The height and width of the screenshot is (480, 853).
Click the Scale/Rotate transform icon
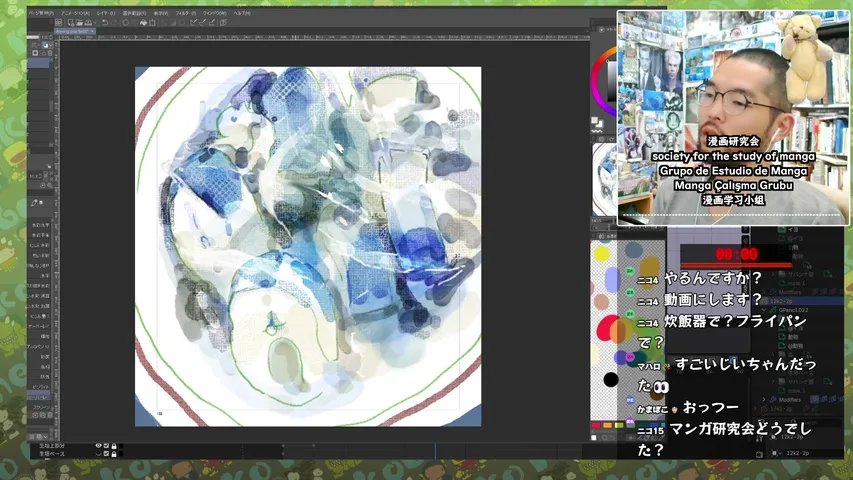tap(152, 23)
